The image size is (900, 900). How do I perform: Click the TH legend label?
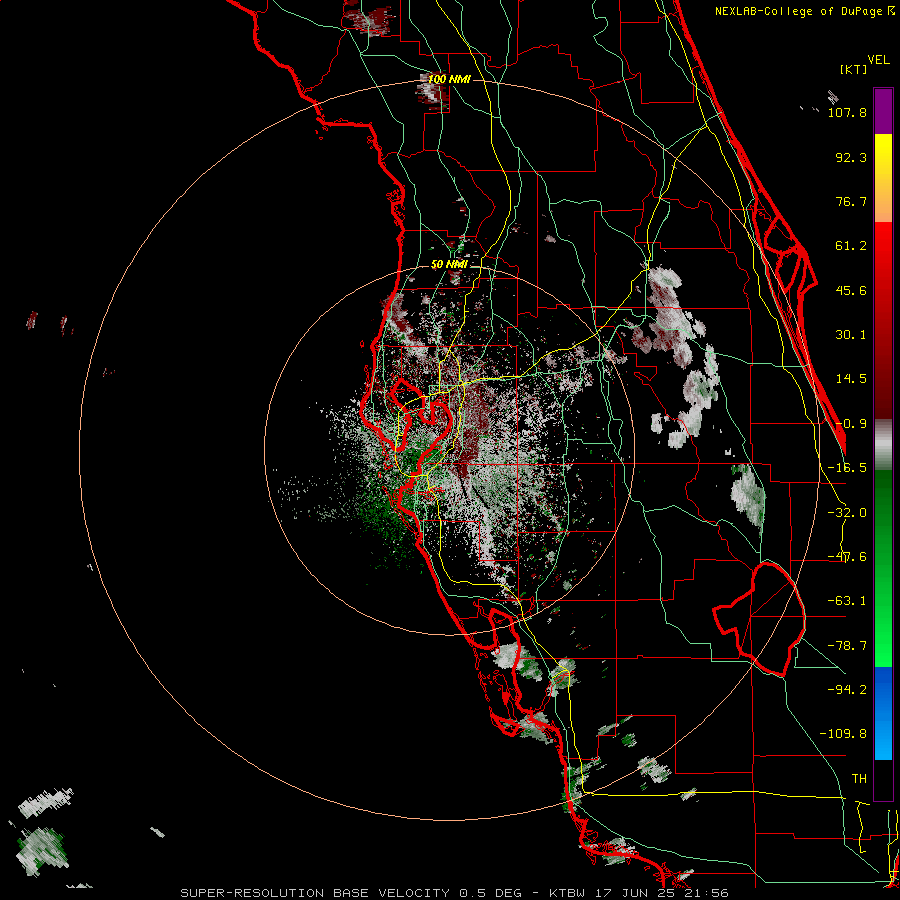pos(859,778)
